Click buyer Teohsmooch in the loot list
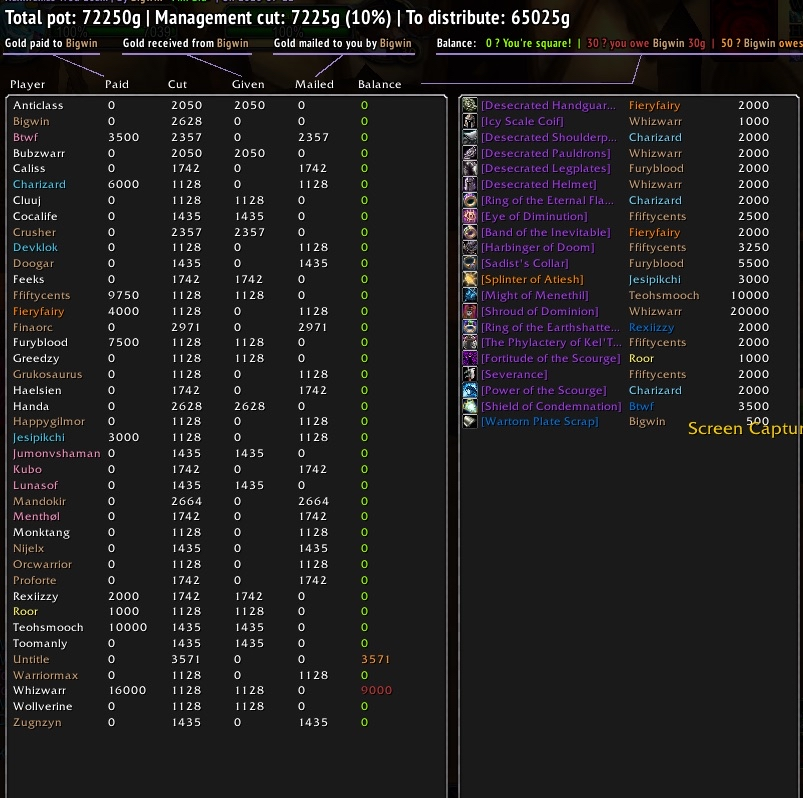803x798 pixels. [664, 296]
